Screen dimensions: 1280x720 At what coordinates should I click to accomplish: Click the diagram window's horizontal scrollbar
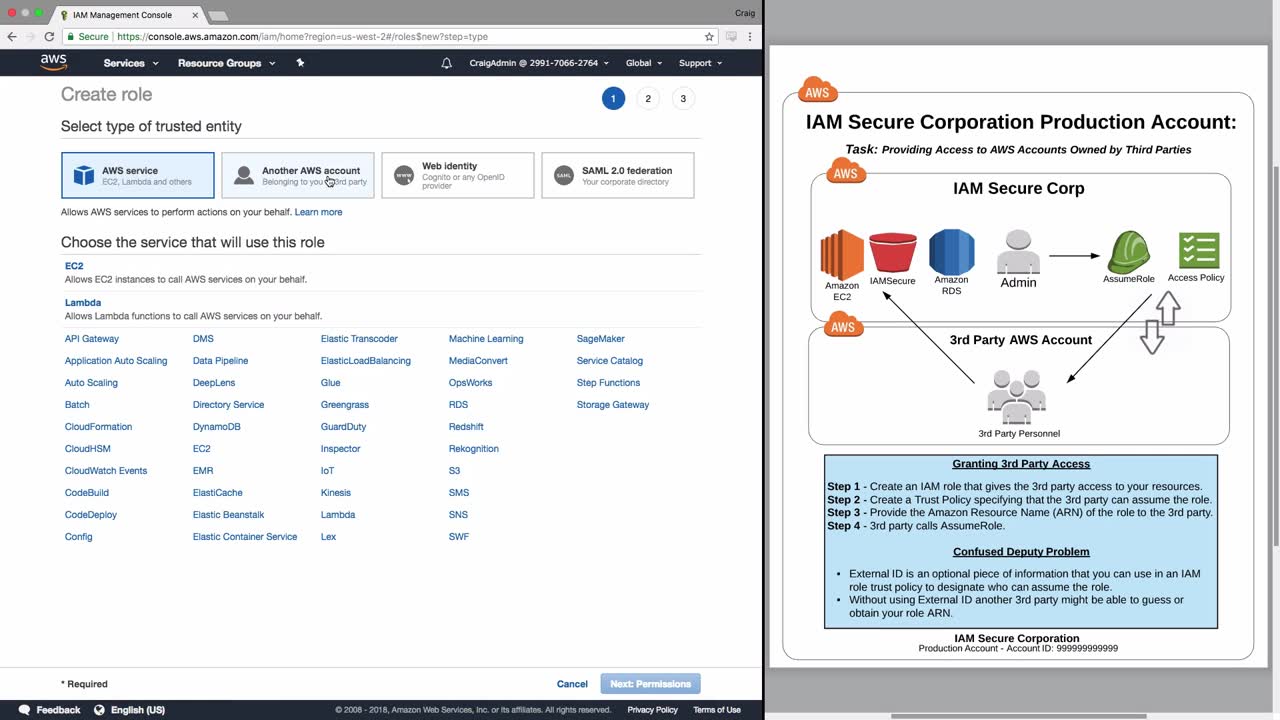1018,716
